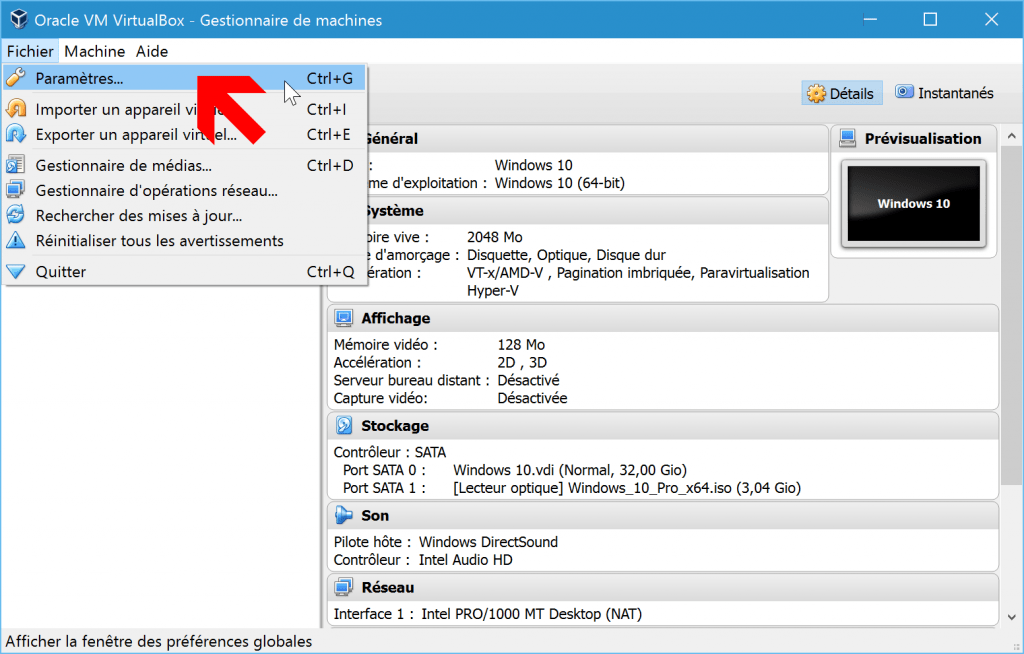Click 'Intel PRO/1000 MT Desktop (NAT)' interface text

pyautogui.click(x=532, y=613)
